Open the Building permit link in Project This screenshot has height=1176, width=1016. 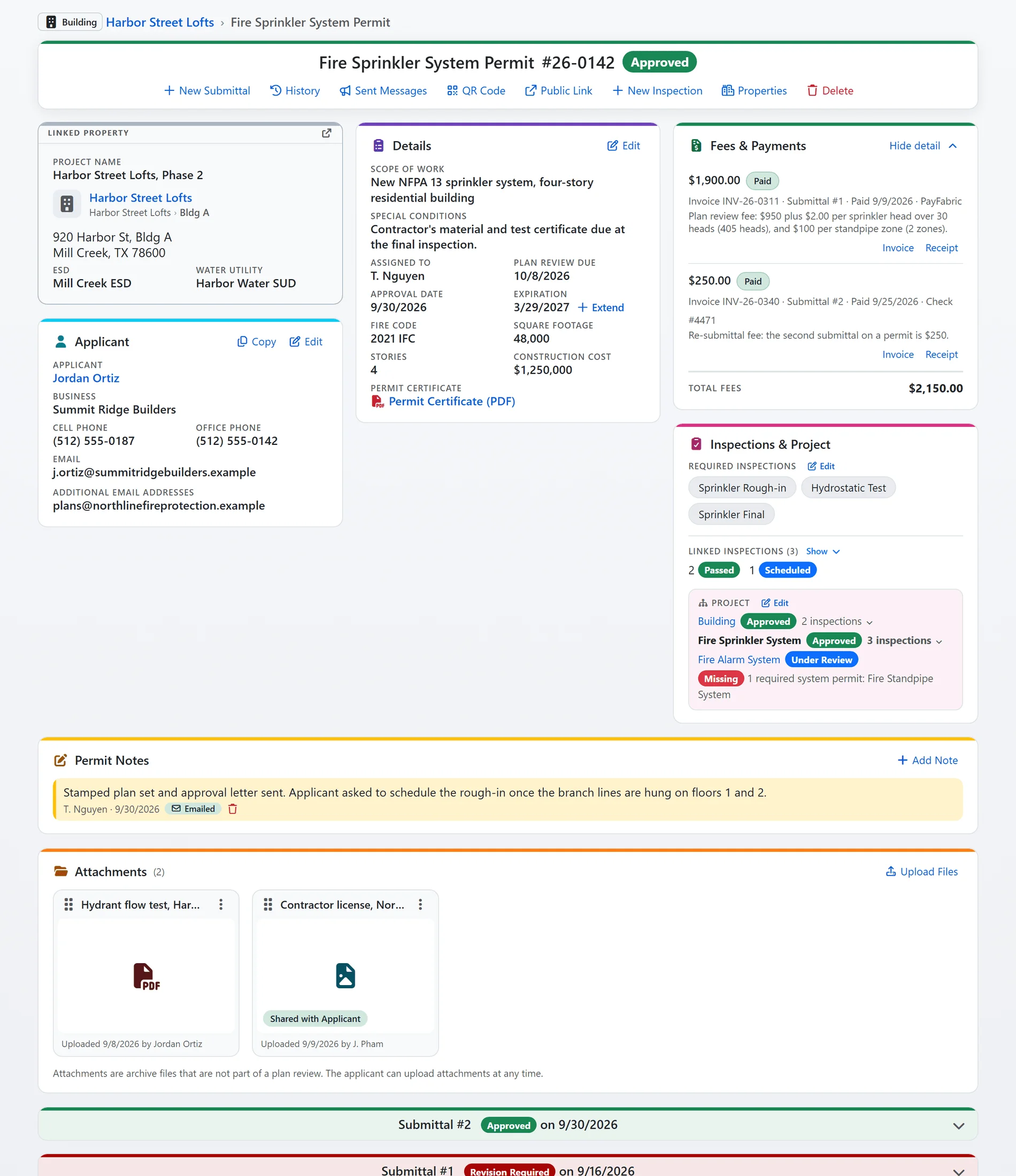click(717, 621)
